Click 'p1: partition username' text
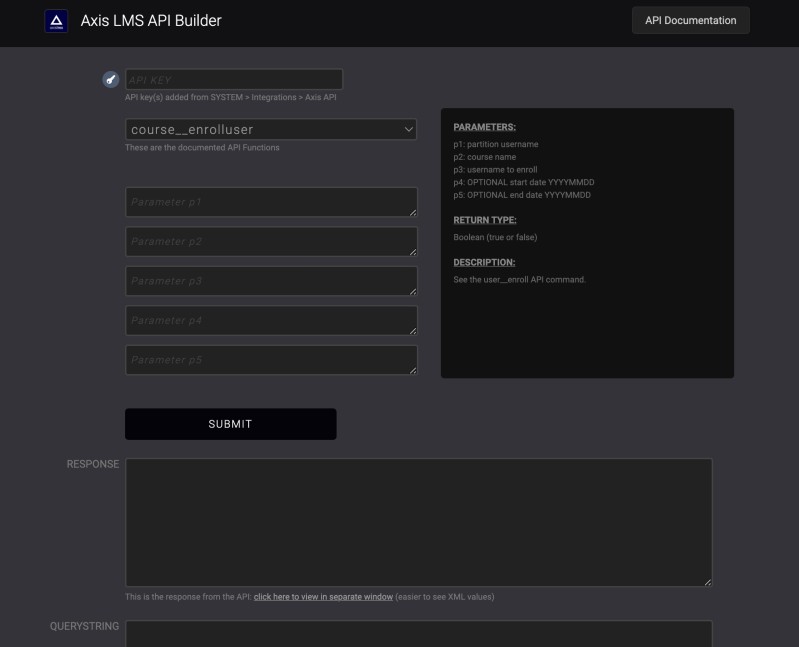This screenshot has width=799, height=647. 496,144
